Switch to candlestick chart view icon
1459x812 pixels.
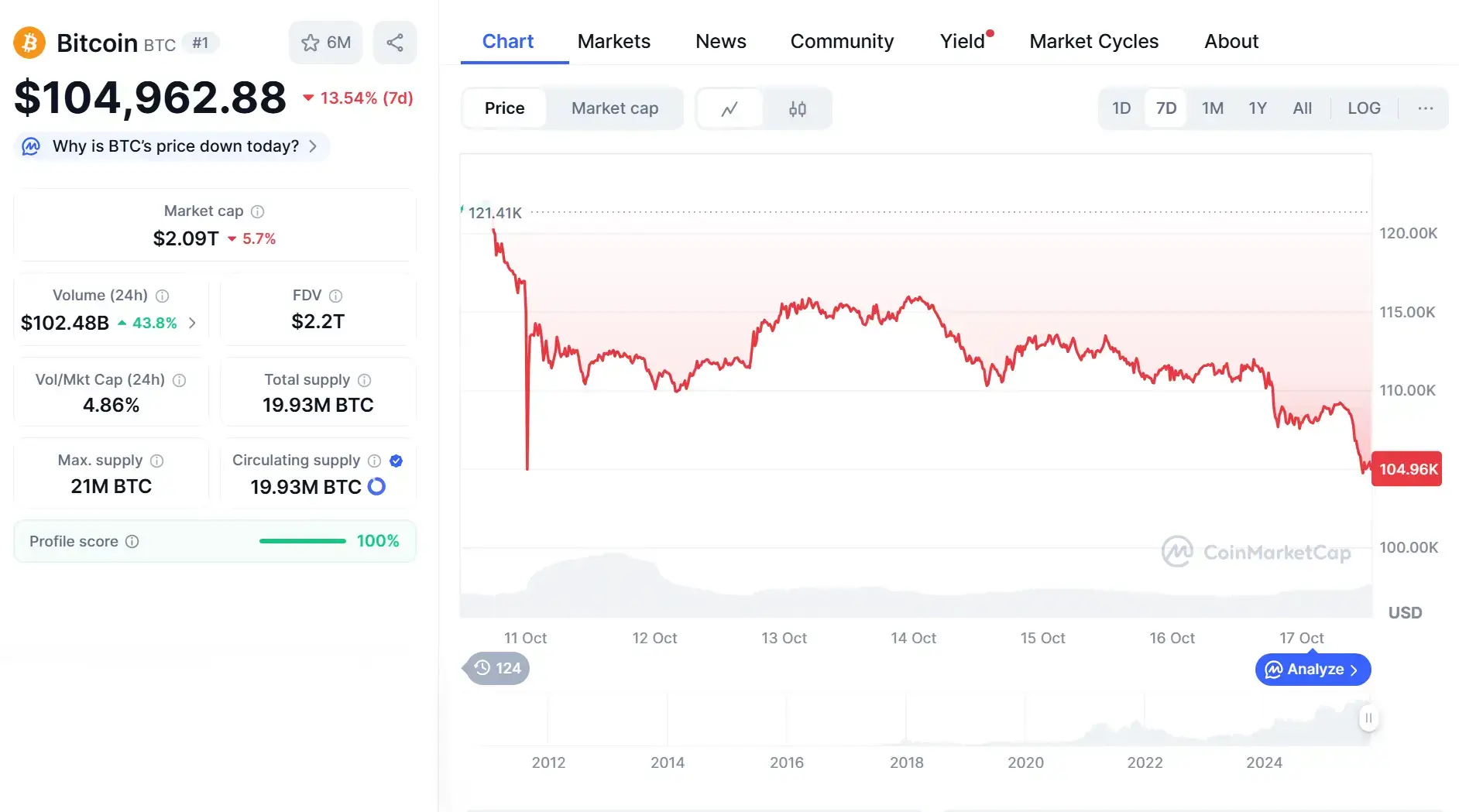(798, 109)
